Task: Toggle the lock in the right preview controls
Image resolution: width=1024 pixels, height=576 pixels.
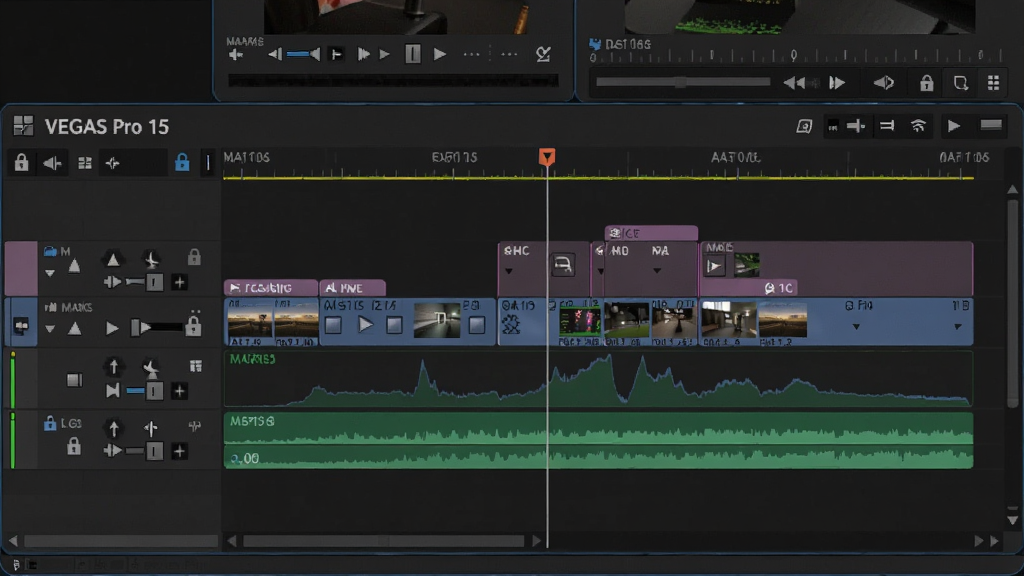Action: pyautogui.click(x=926, y=82)
